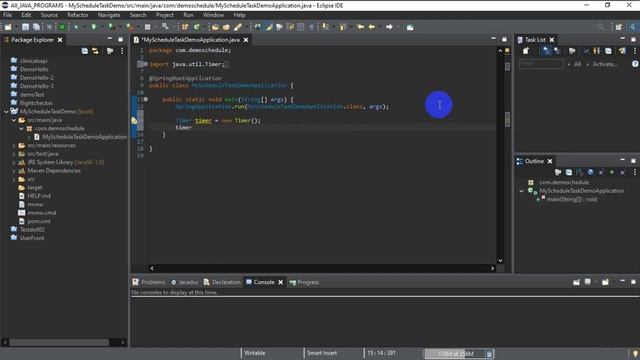Image resolution: width=640 pixels, height=360 pixels.
Task: Open the Project menu
Action: (x=165, y=15)
